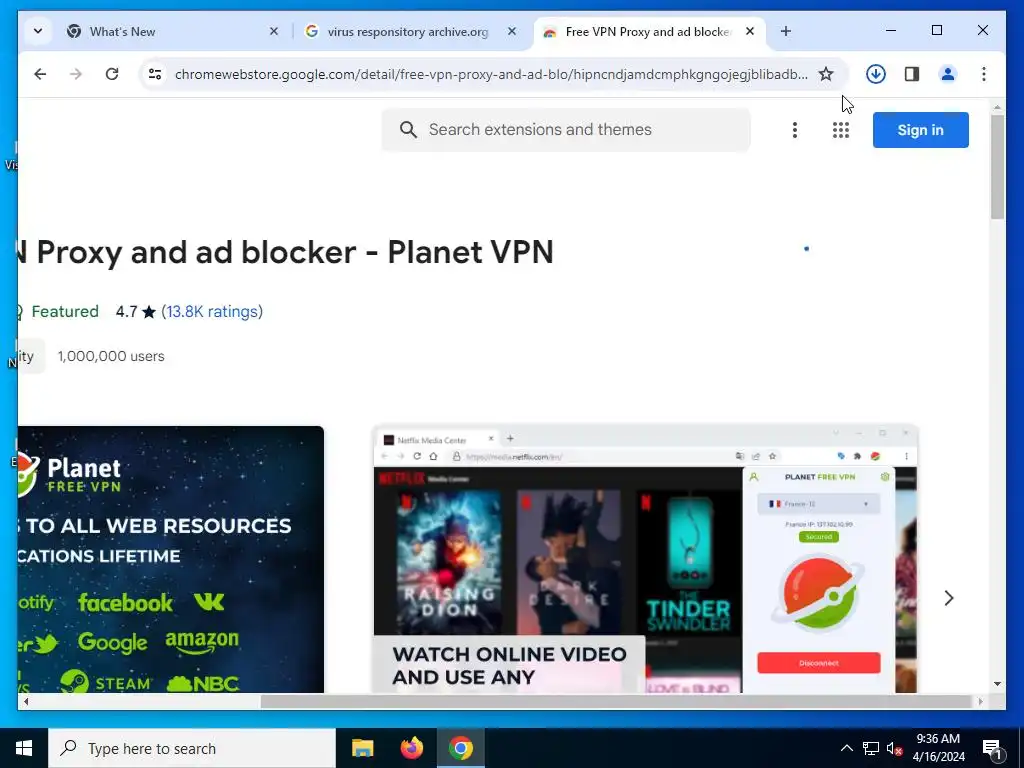Open the taskbar clock showing 9:36 AM
Viewport: 1024px width, 768px height.
pyautogui.click(x=938, y=748)
